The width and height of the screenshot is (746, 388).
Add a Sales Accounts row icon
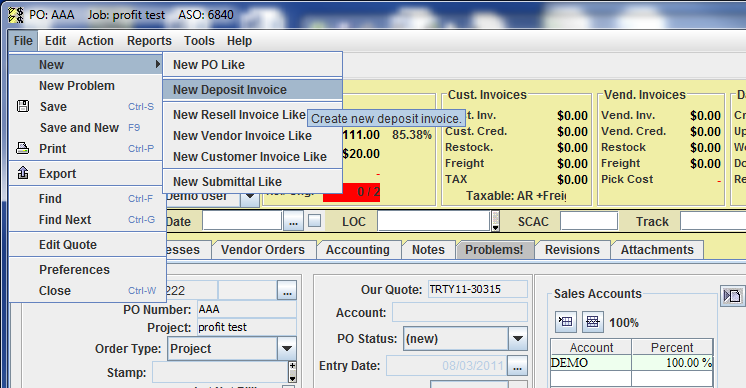point(566,322)
